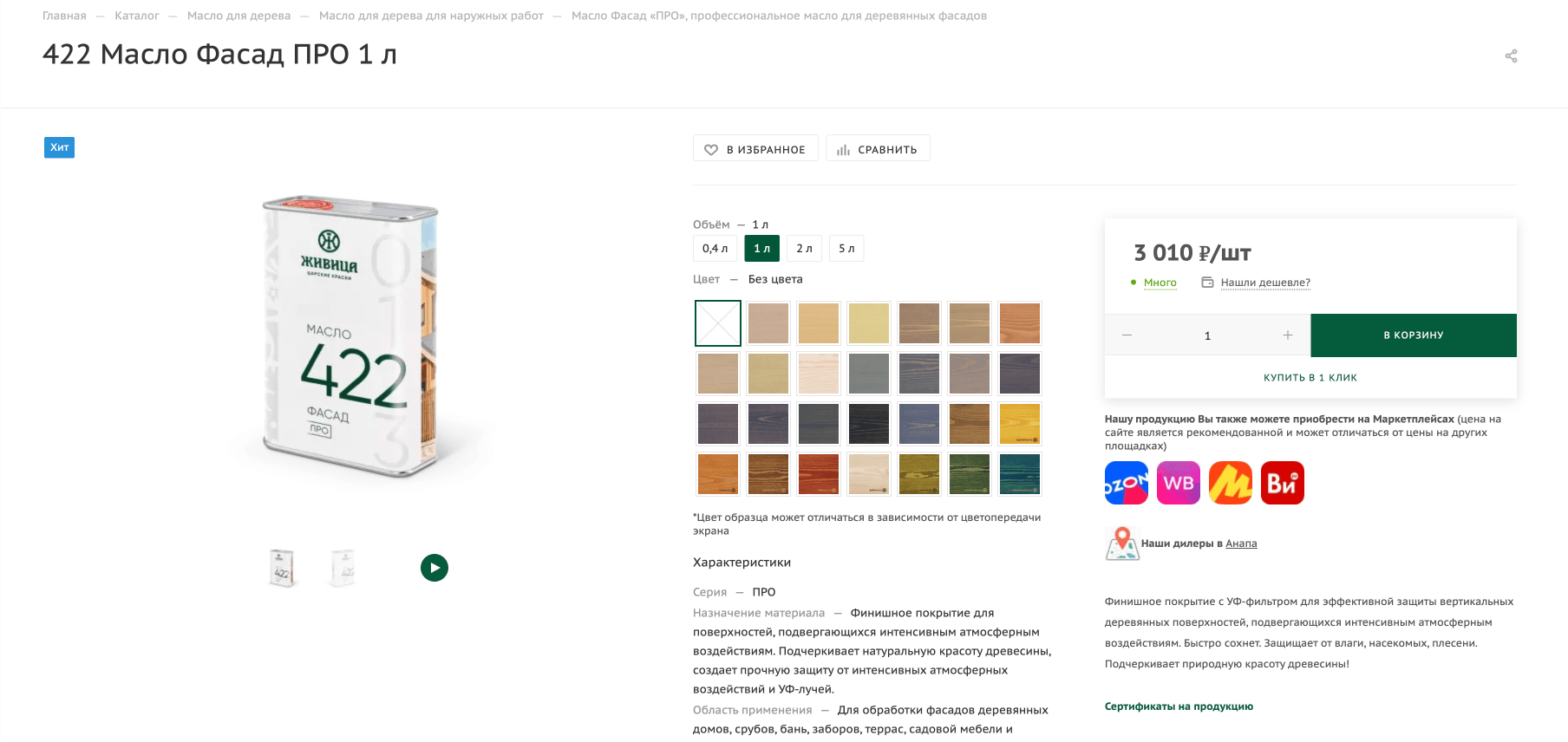Screen dimensions: 1568x742
Task: Open the red ВИ marketplace icon
Action: (1282, 483)
